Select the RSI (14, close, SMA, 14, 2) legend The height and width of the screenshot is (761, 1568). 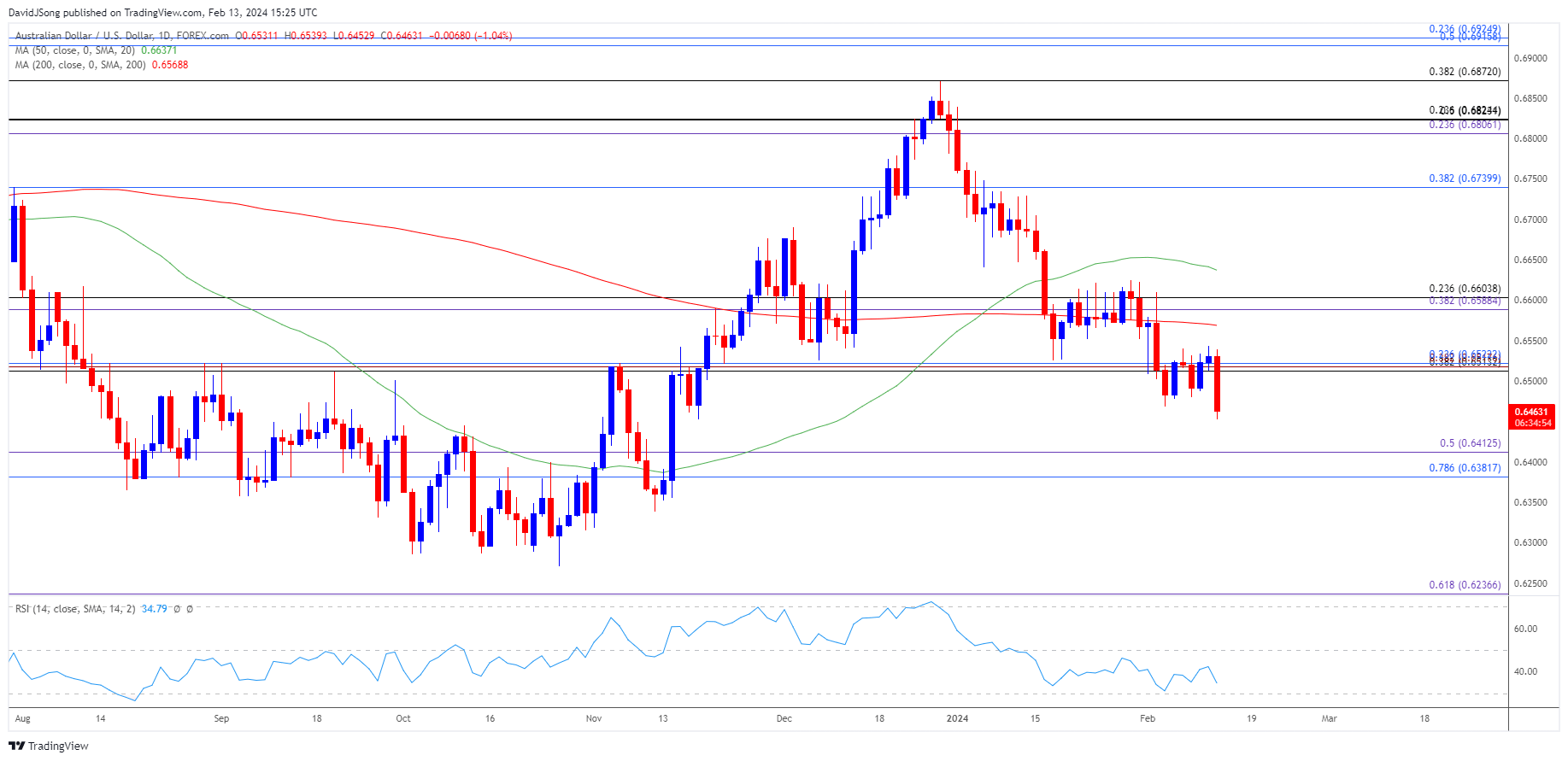[75, 609]
